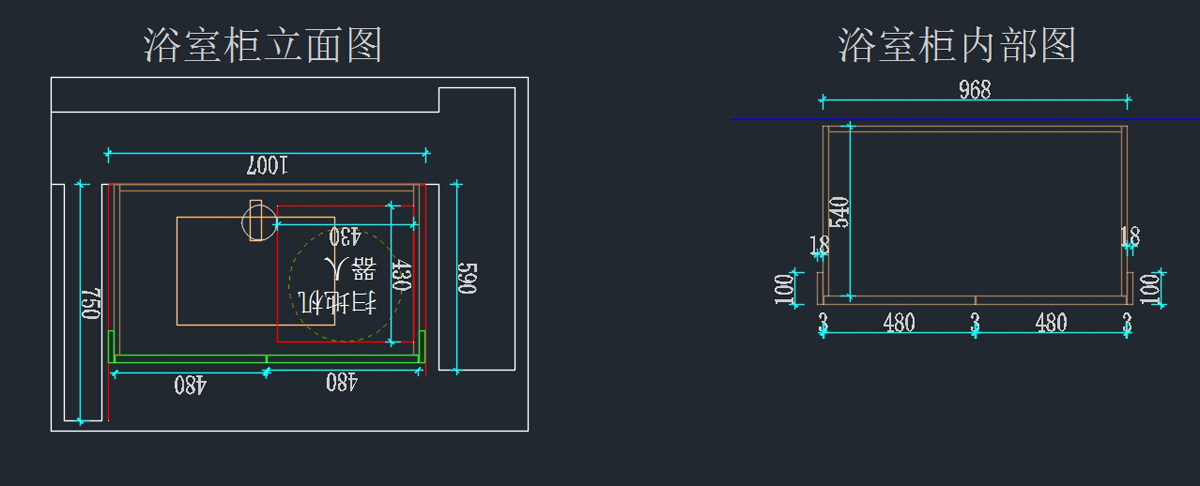Click the right 480 dimension in the interior view
1200x486 pixels.
pyautogui.click(x=1050, y=323)
